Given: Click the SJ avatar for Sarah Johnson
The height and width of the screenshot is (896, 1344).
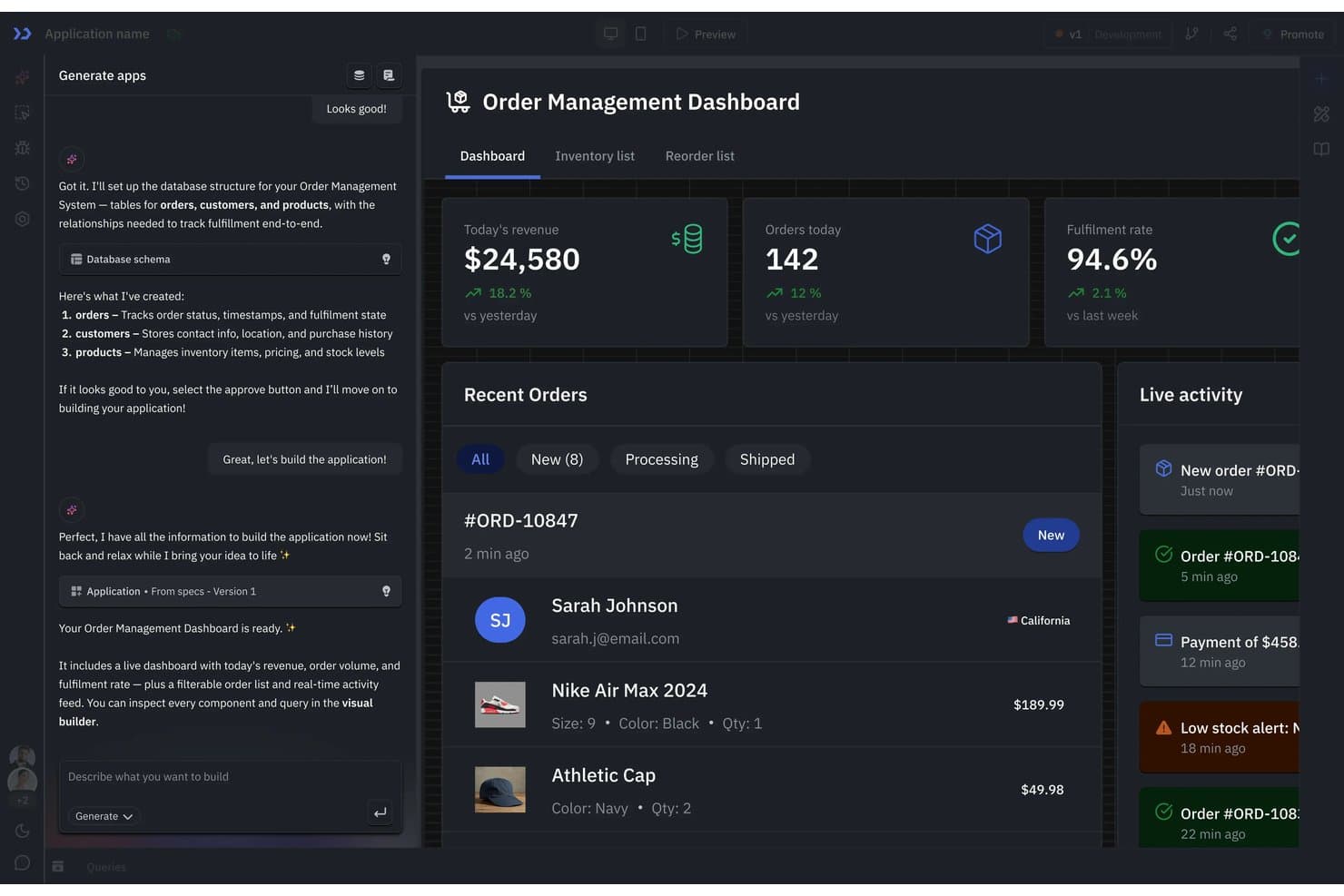Looking at the screenshot, I should pos(500,620).
